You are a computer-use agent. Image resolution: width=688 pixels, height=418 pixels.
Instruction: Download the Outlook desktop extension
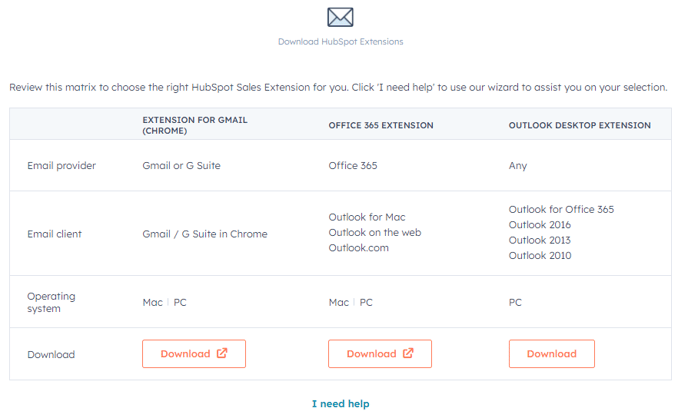pyautogui.click(x=552, y=354)
